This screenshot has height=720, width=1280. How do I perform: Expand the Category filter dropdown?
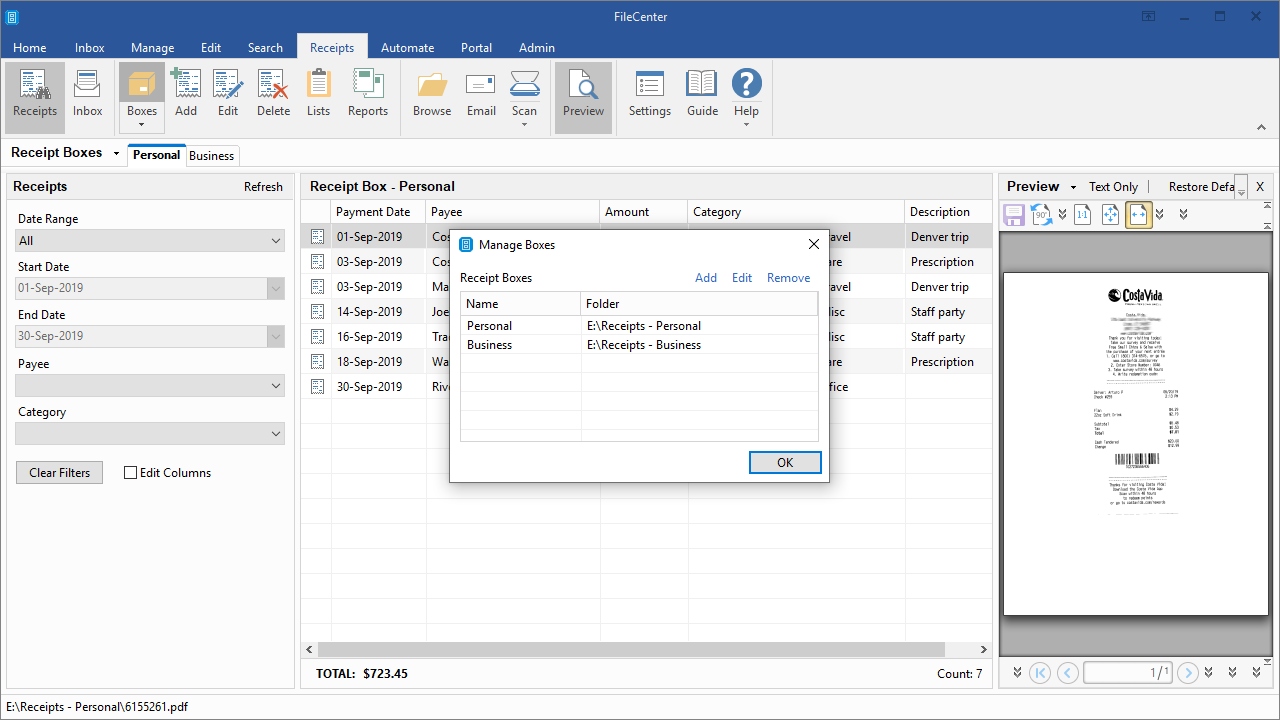pyautogui.click(x=150, y=433)
